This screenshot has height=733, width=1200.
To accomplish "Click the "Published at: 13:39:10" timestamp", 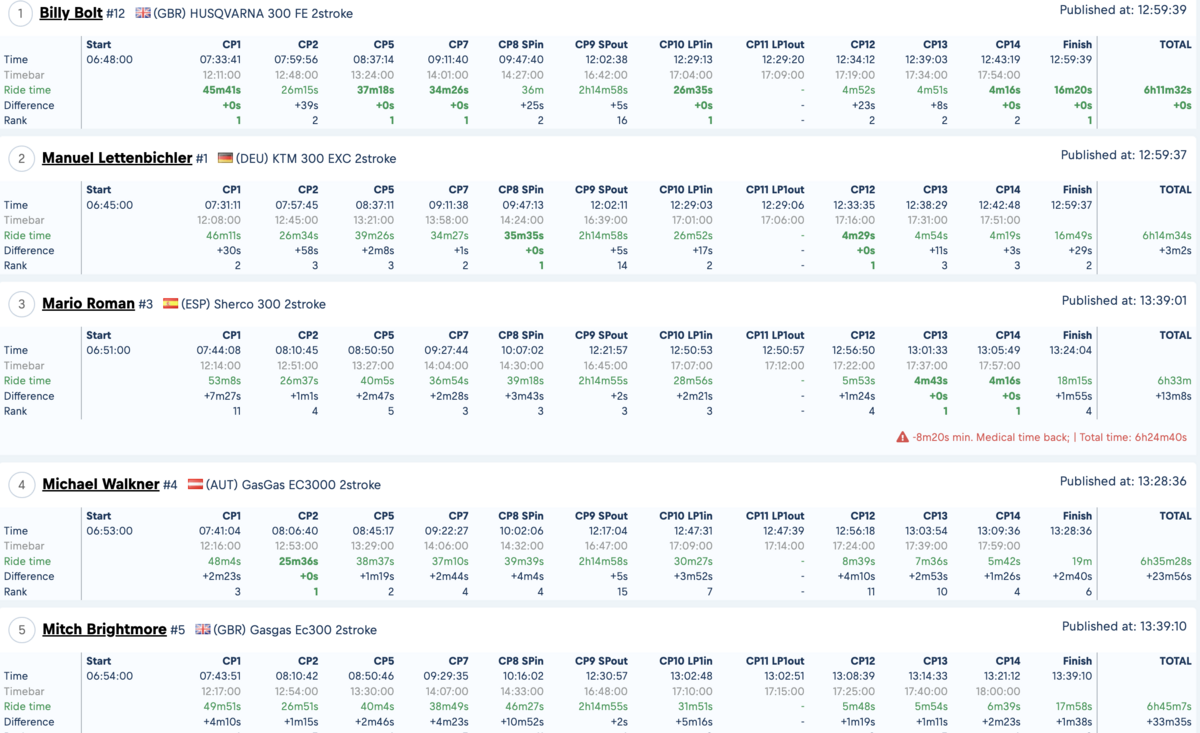I will point(1124,626).
